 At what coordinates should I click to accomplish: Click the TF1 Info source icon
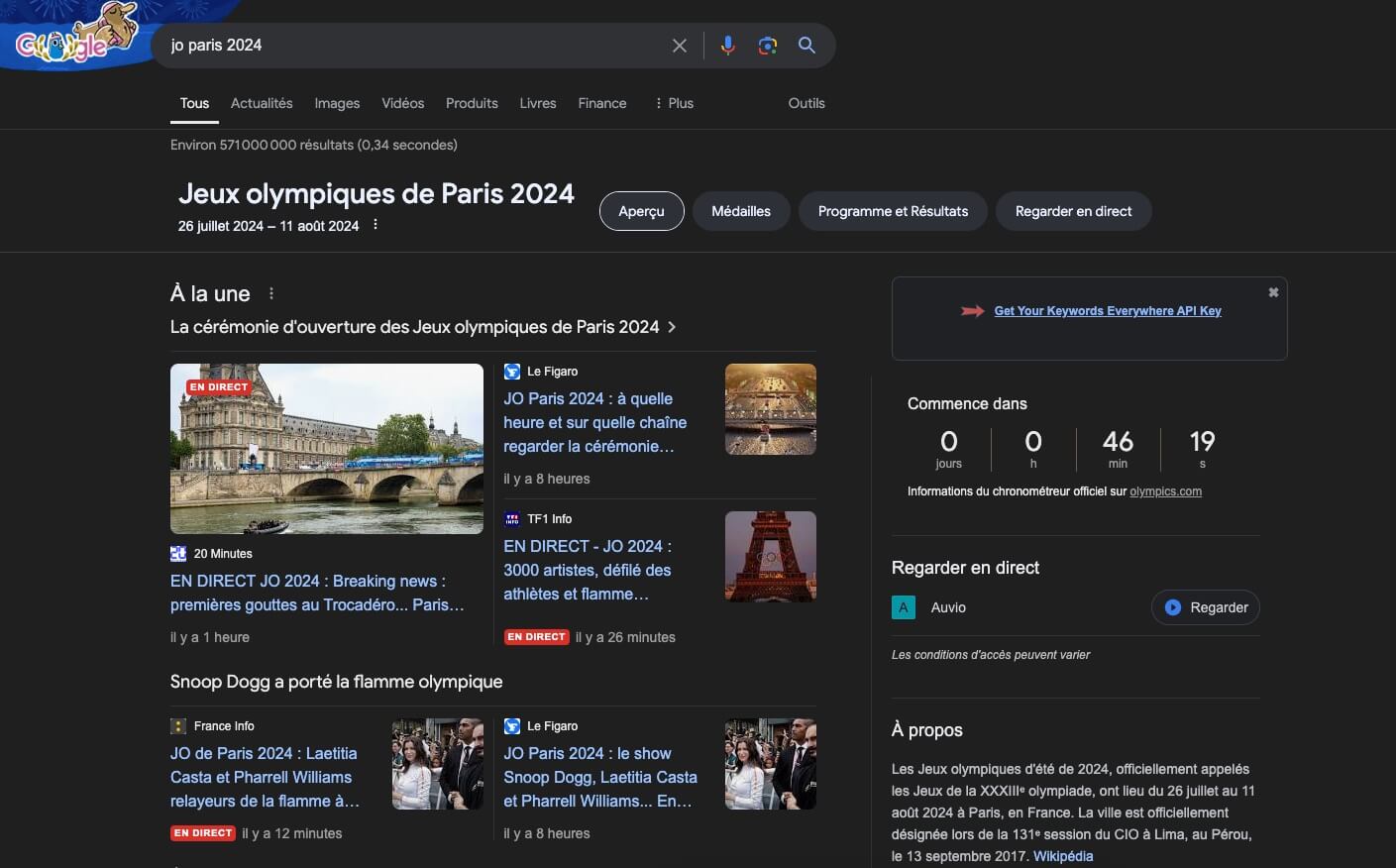(512, 518)
